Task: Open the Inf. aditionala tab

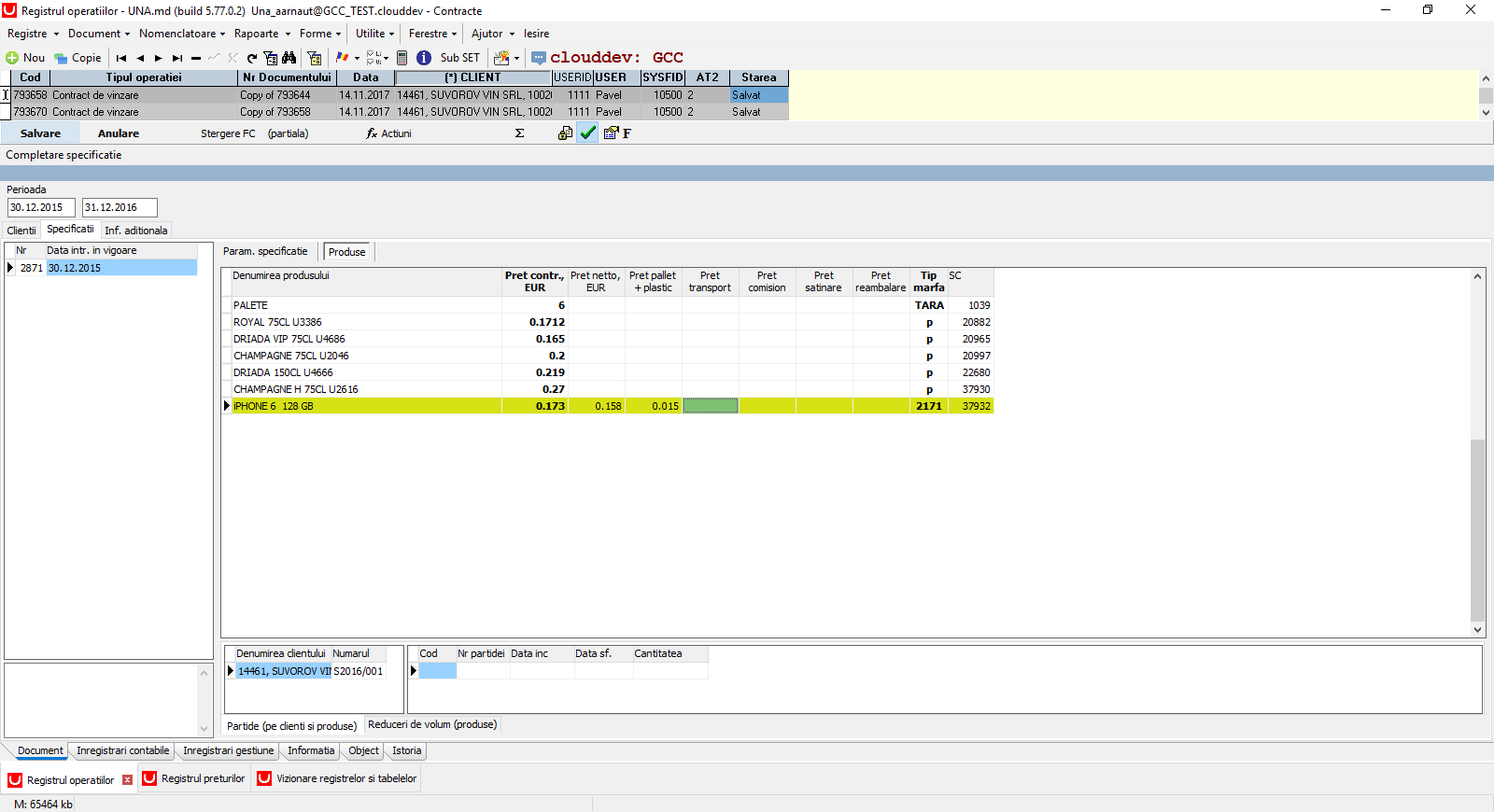Action: click(136, 231)
